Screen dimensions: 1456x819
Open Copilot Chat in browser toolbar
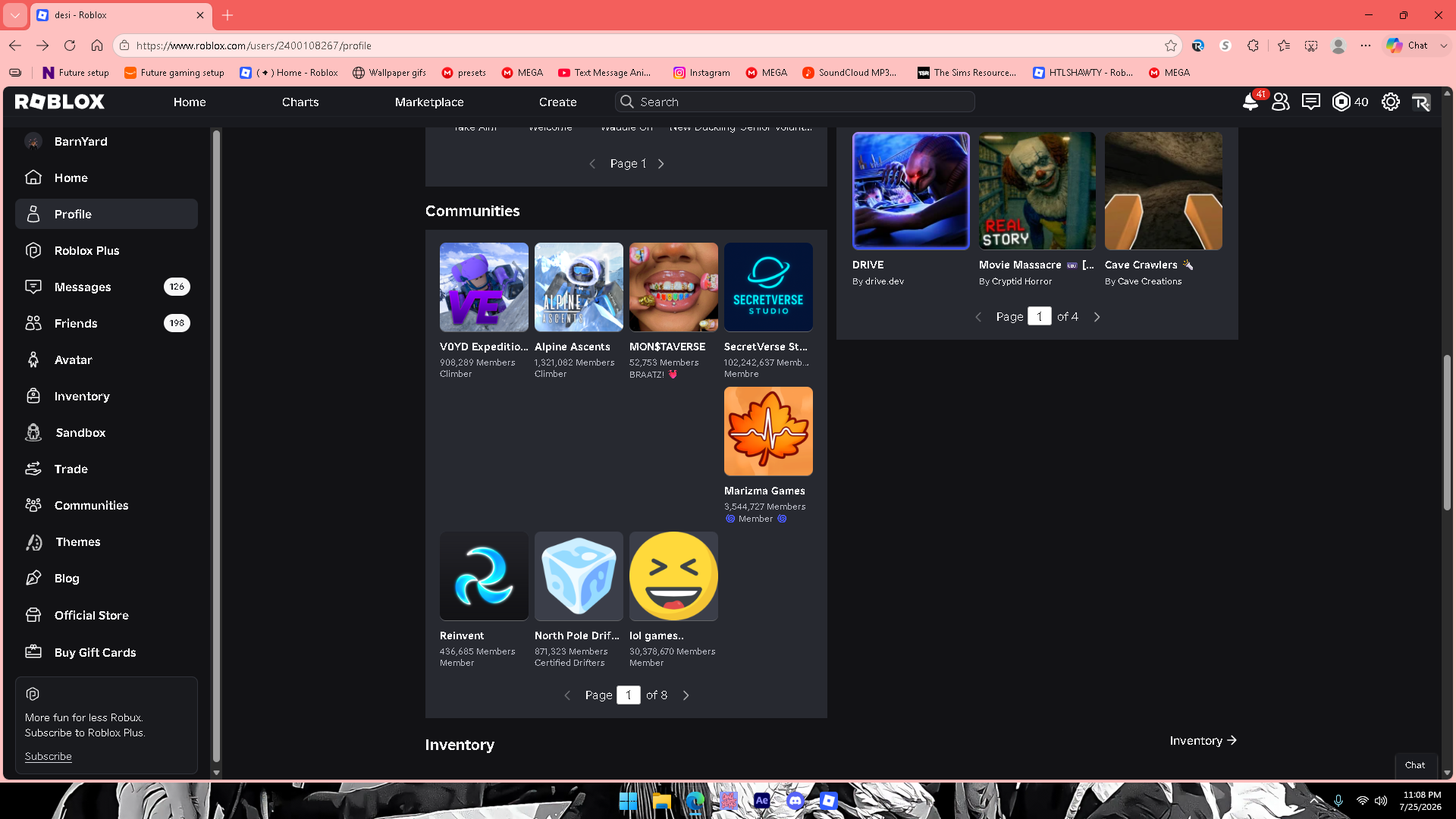click(1408, 45)
